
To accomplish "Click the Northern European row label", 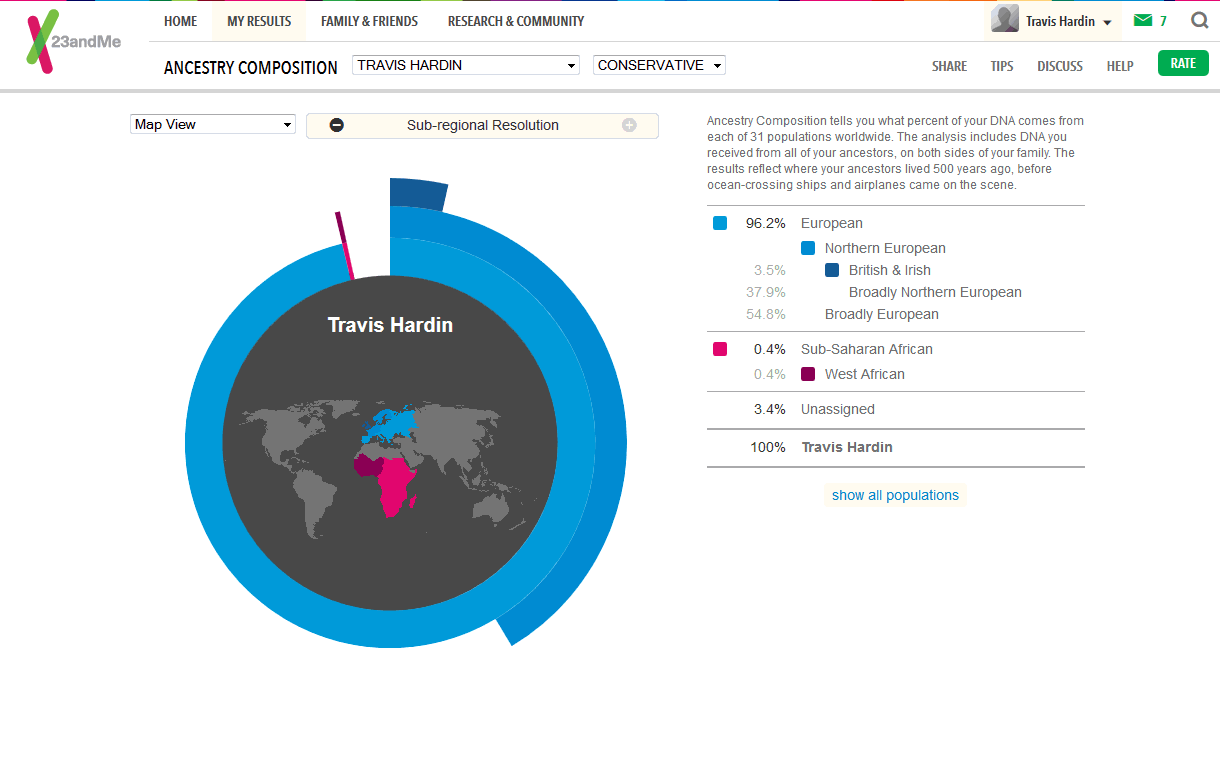I will (x=885, y=248).
